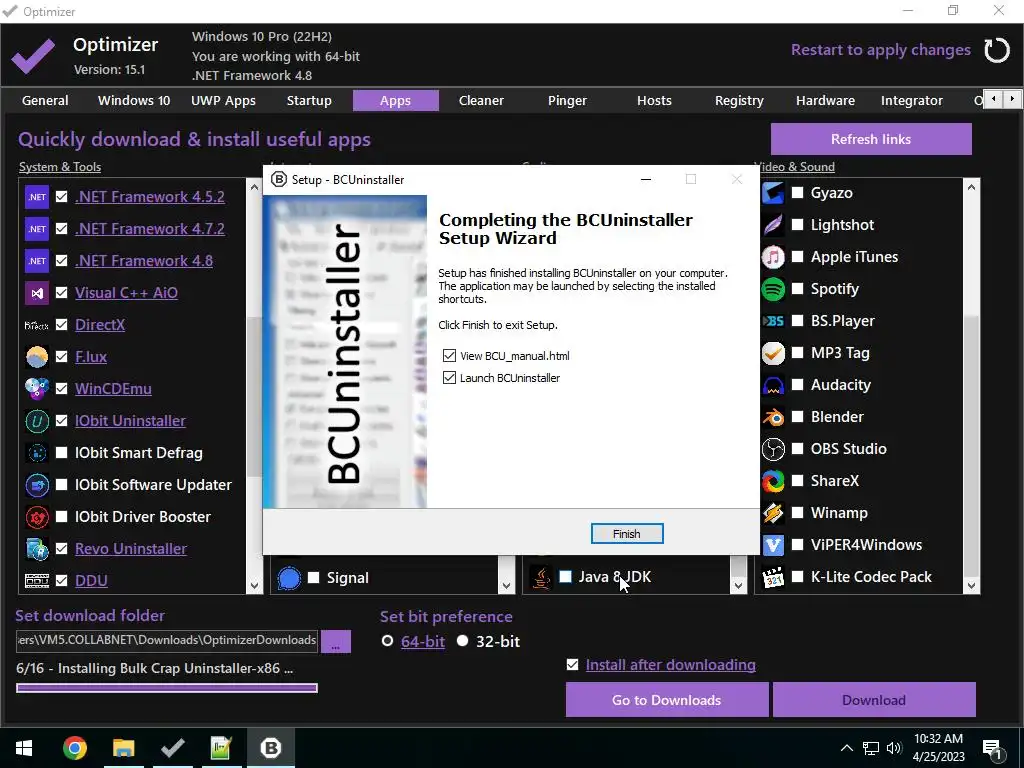Go to the Startup tab
1024x768 pixels.
tap(309, 101)
